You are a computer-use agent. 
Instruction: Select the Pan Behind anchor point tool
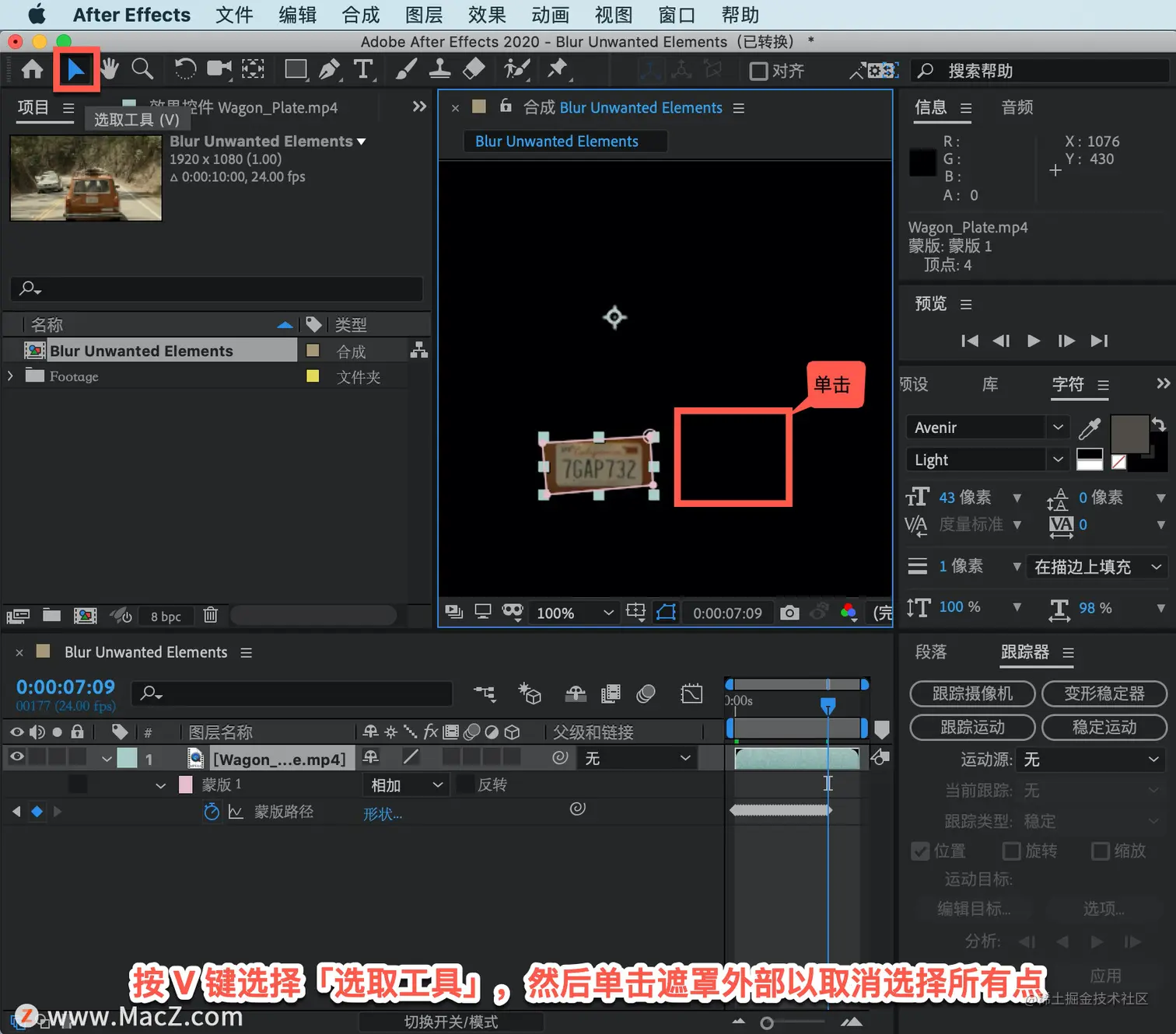coord(253,69)
